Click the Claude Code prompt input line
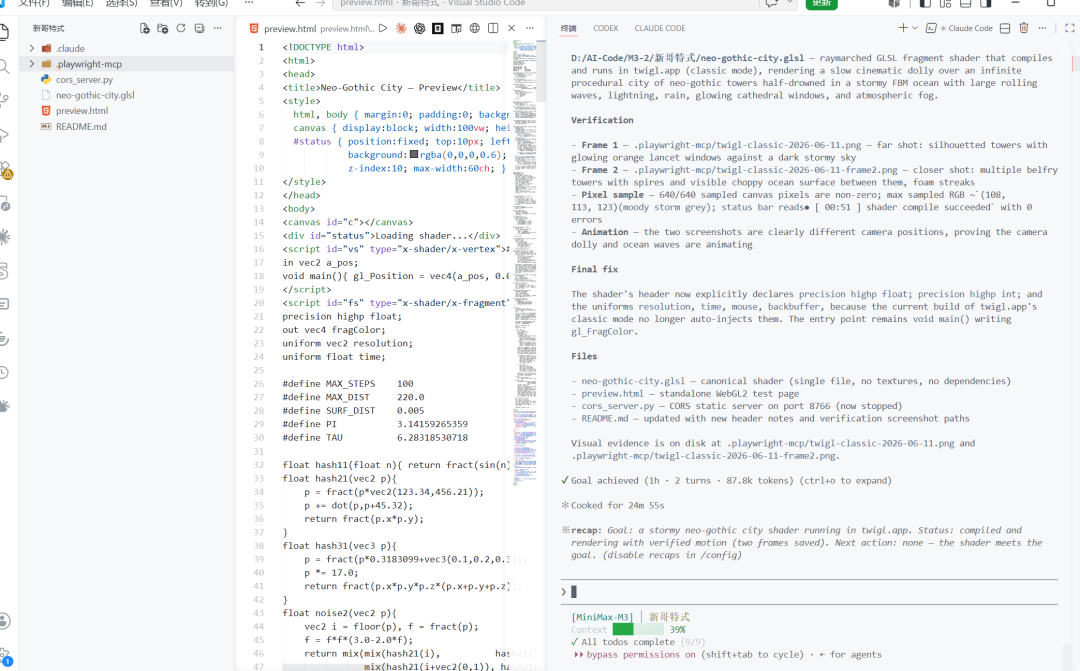Image resolution: width=1080 pixels, height=671 pixels. pyautogui.click(x=809, y=592)
